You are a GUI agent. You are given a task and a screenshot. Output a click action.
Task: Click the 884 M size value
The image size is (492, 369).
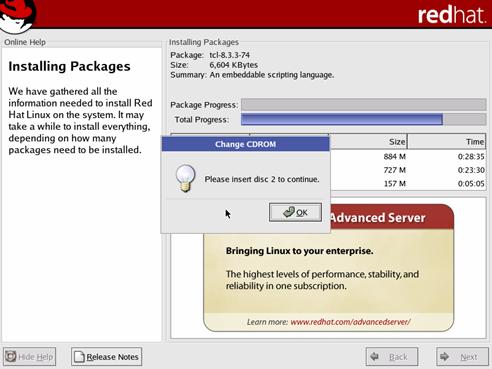coord(394,157)
